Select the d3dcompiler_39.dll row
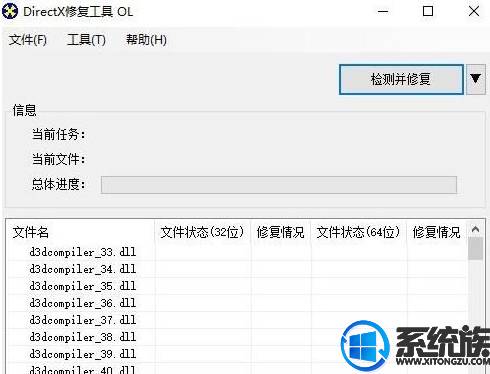Viewport: 490px width, 374px height. tap(237, 354)
